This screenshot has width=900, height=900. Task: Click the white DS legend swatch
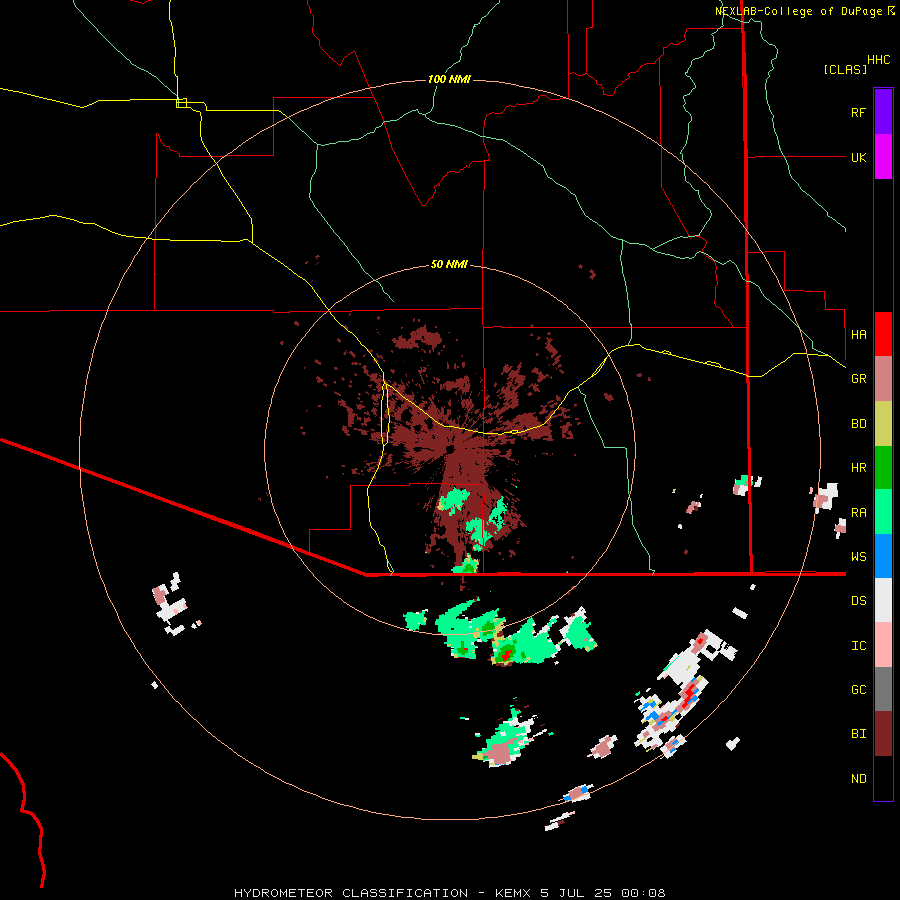[883, 600]
